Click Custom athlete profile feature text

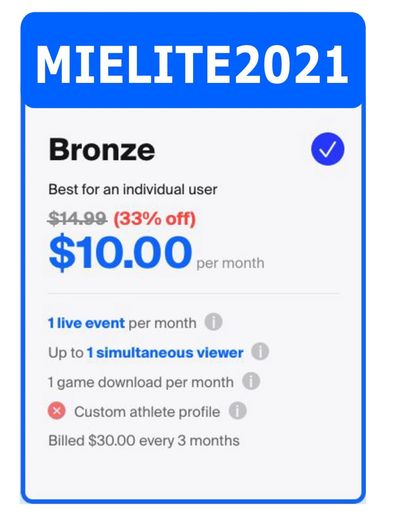147,412
